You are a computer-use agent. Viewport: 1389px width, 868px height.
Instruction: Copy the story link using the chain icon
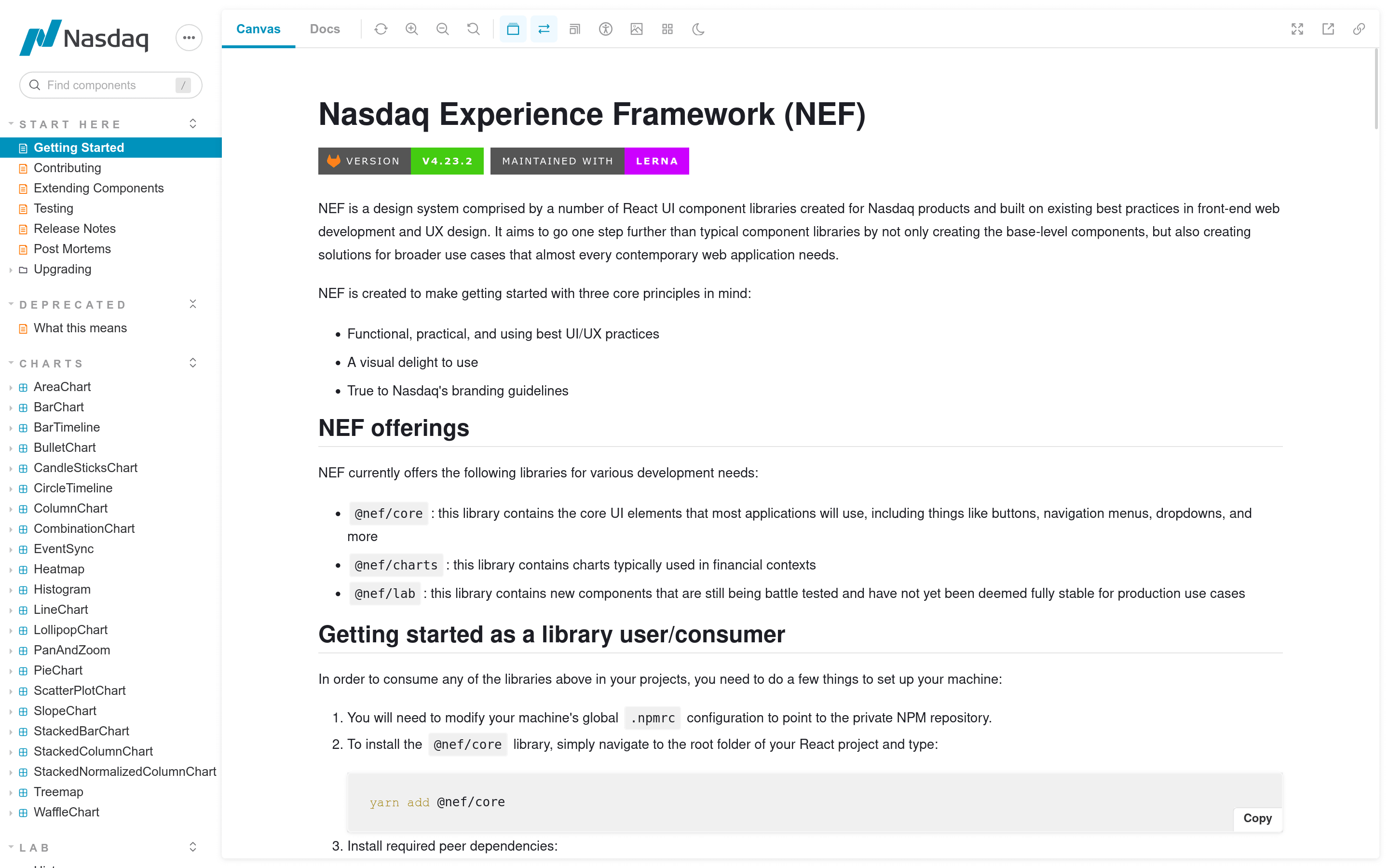click(1359, 29)
